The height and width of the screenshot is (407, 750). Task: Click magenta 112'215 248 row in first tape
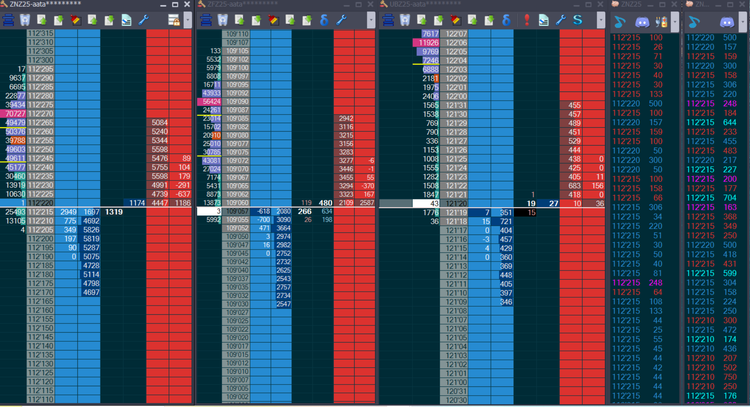point(644,283)
